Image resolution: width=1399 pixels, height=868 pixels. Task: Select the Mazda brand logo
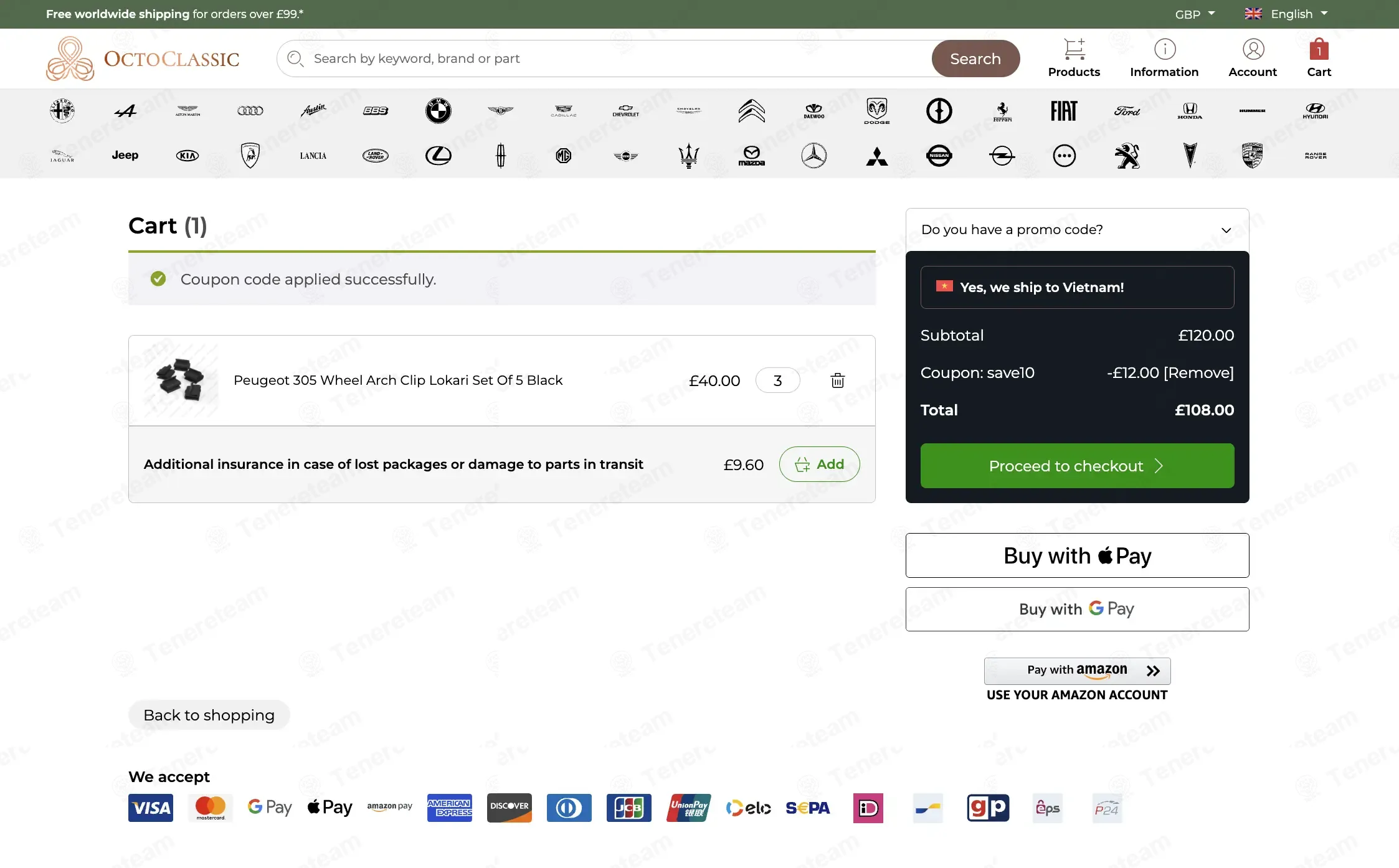pyautogui.click(x=752, y=156)
